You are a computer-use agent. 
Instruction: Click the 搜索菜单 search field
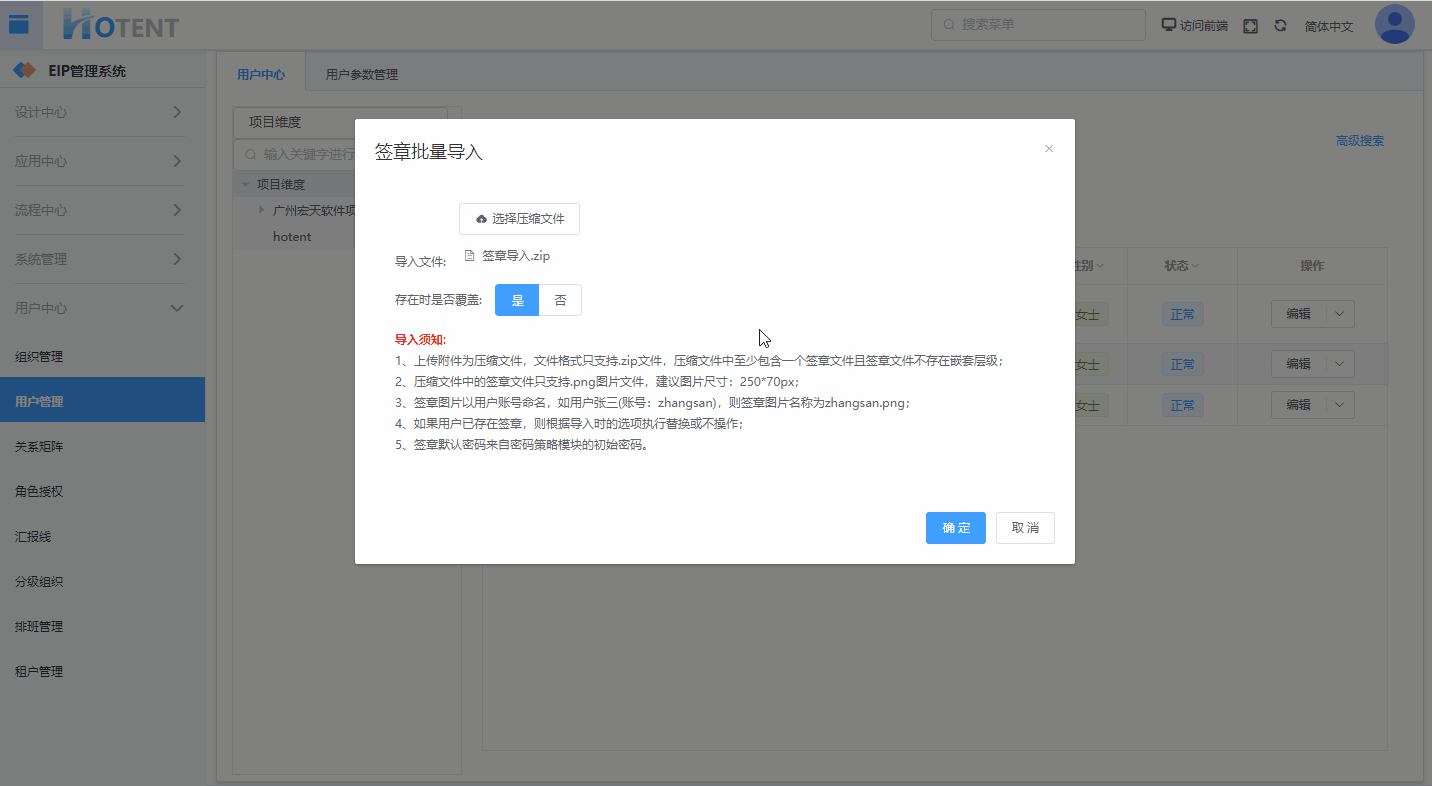point(1038,25)
